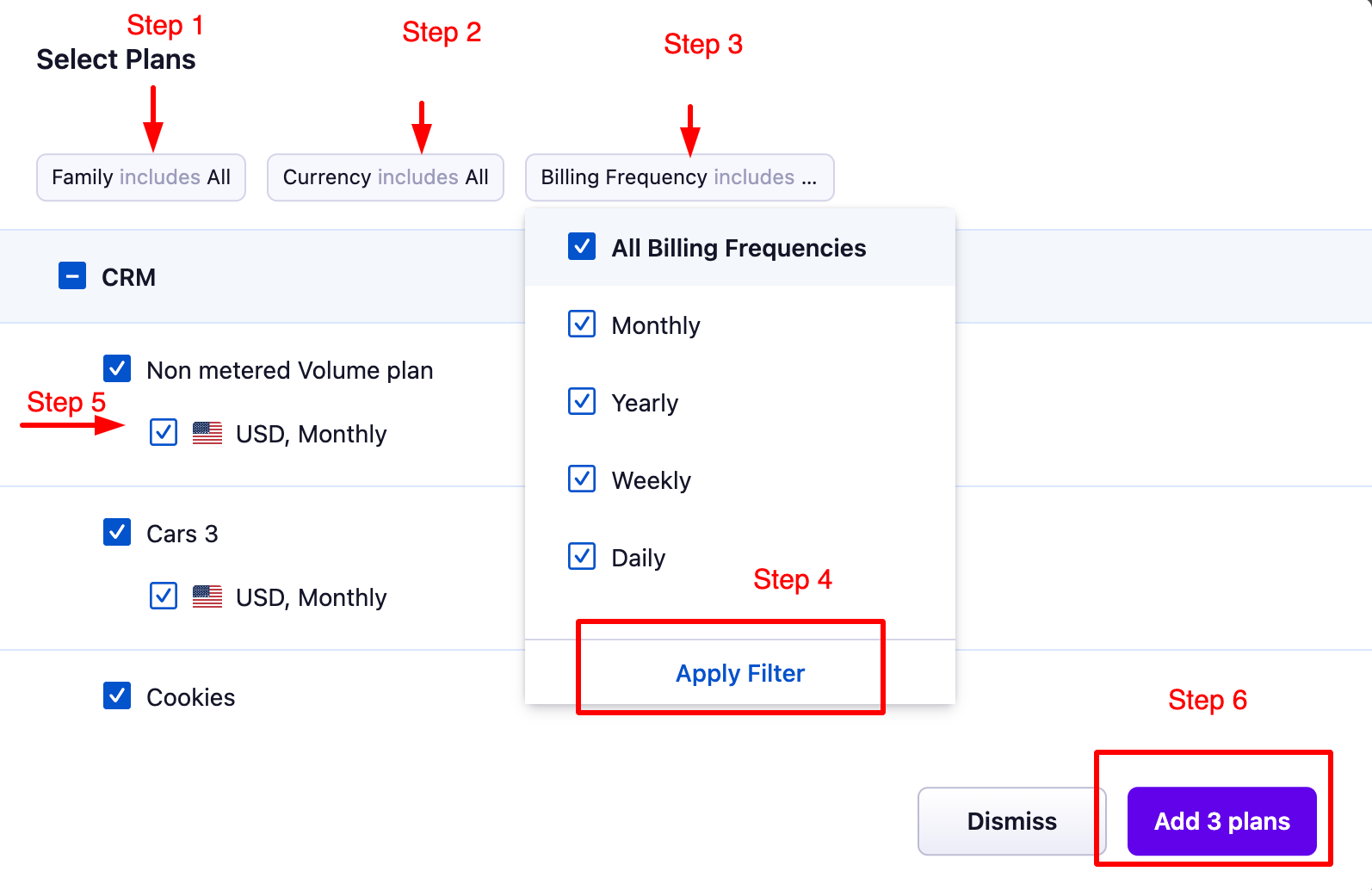This screenshot has width=1372, height=890.
Task: Uncheck All Billing Frequencies checkbox
Action: click(582, 247)
